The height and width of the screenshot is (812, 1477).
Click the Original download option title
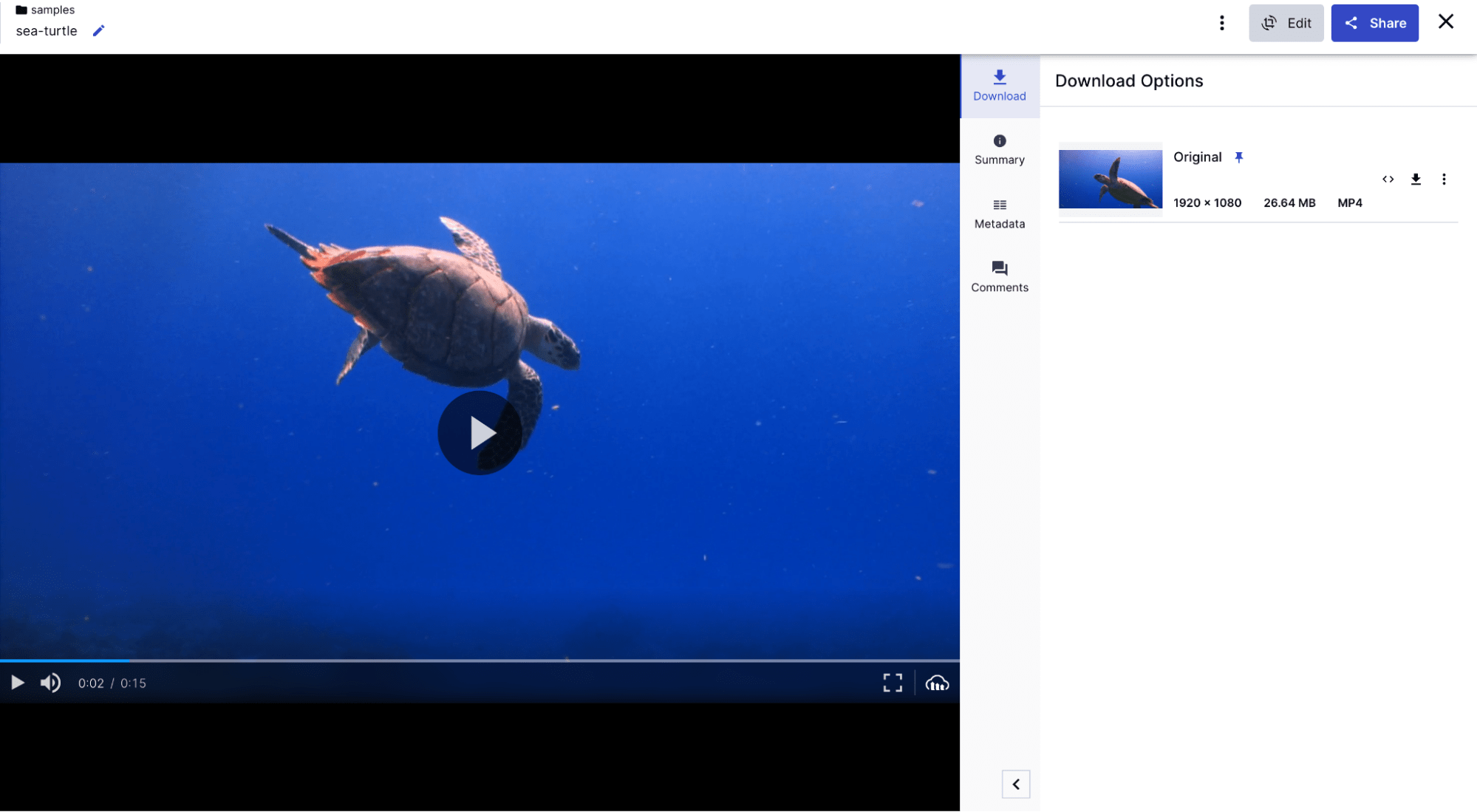pyautogui.click(x=1198, y=157)
